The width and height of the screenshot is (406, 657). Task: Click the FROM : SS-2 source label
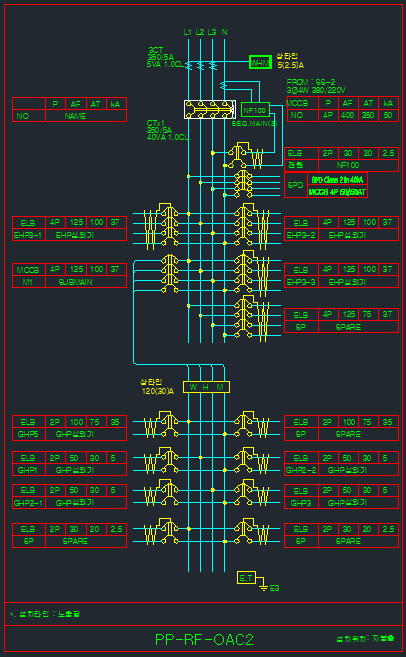[310, 82]
